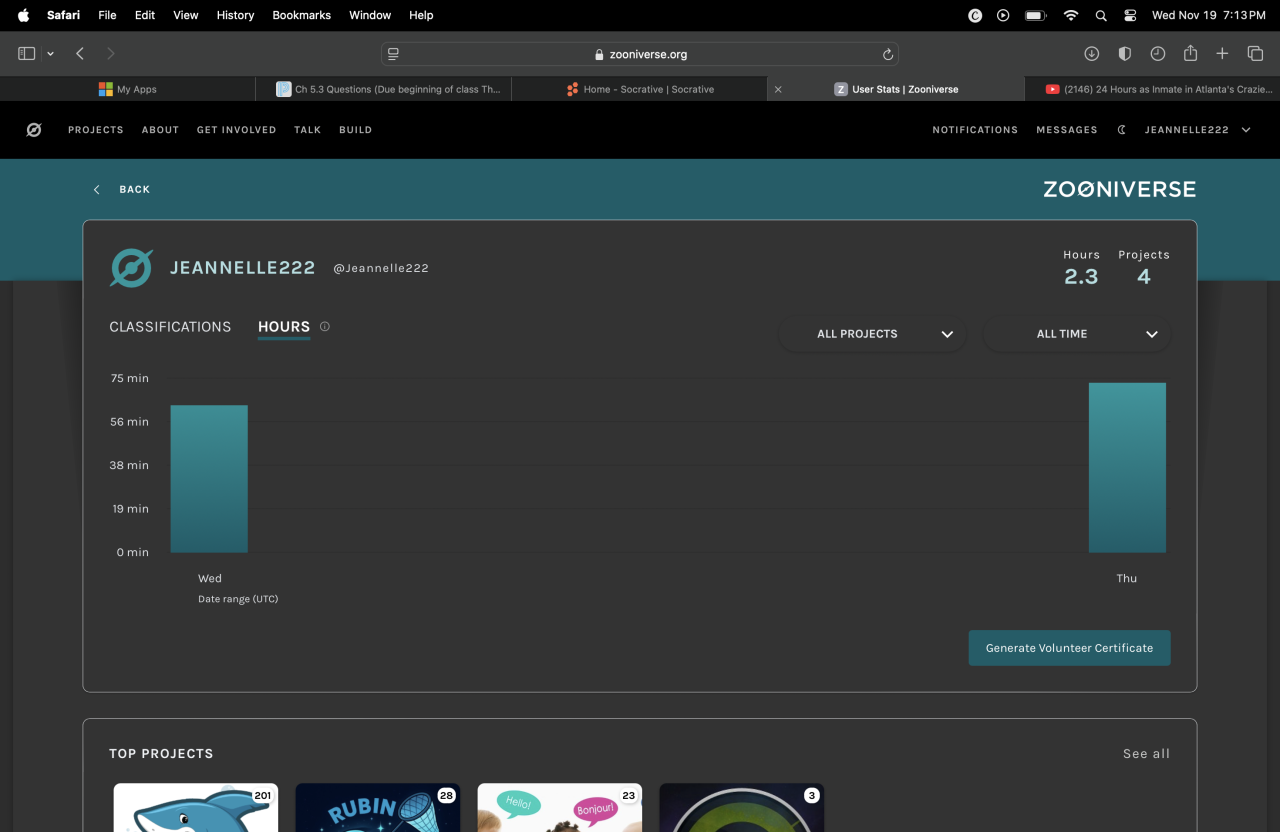Switch to the CLASSIFICATIONS tab
This screenshot has height=832, width=1280.
[x=170, y=327]
